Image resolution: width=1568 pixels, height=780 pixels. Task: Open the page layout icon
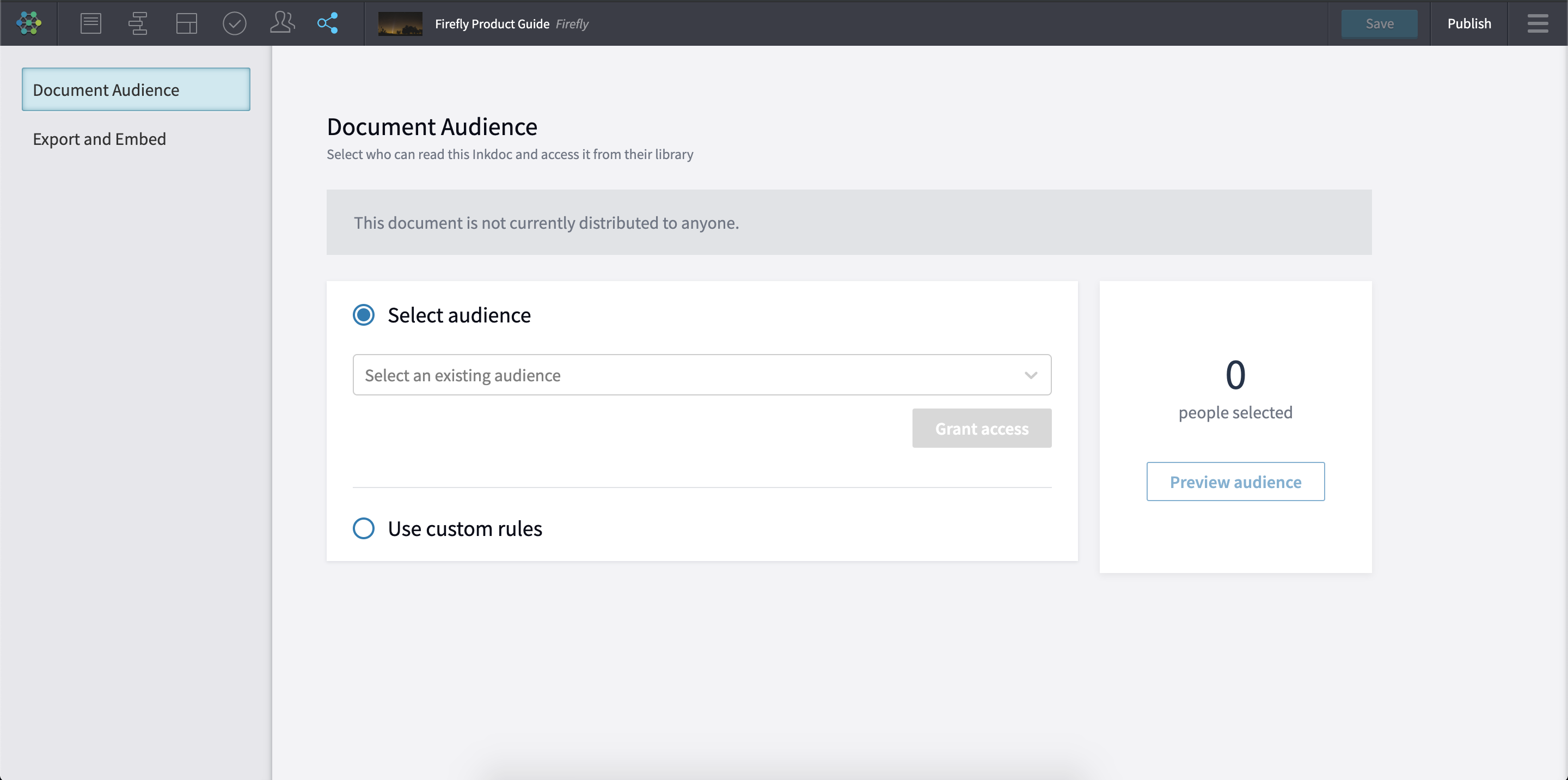point(186,23)
